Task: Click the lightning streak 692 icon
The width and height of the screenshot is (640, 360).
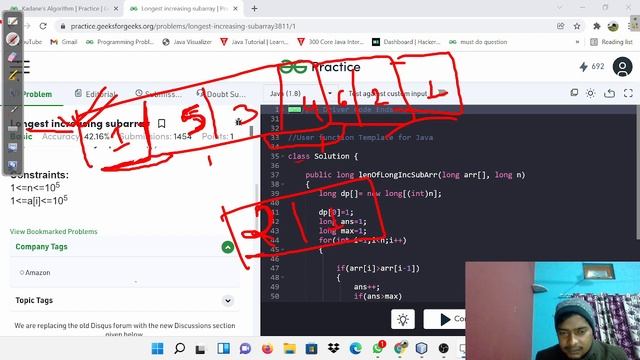Action: coord(584,67)
